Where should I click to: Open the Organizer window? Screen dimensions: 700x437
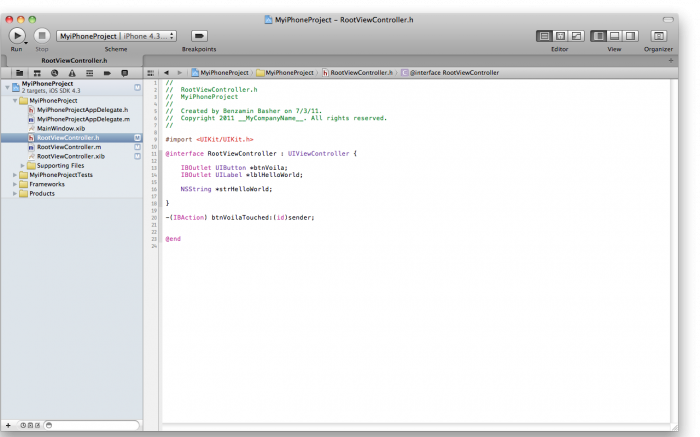point(658,36)
